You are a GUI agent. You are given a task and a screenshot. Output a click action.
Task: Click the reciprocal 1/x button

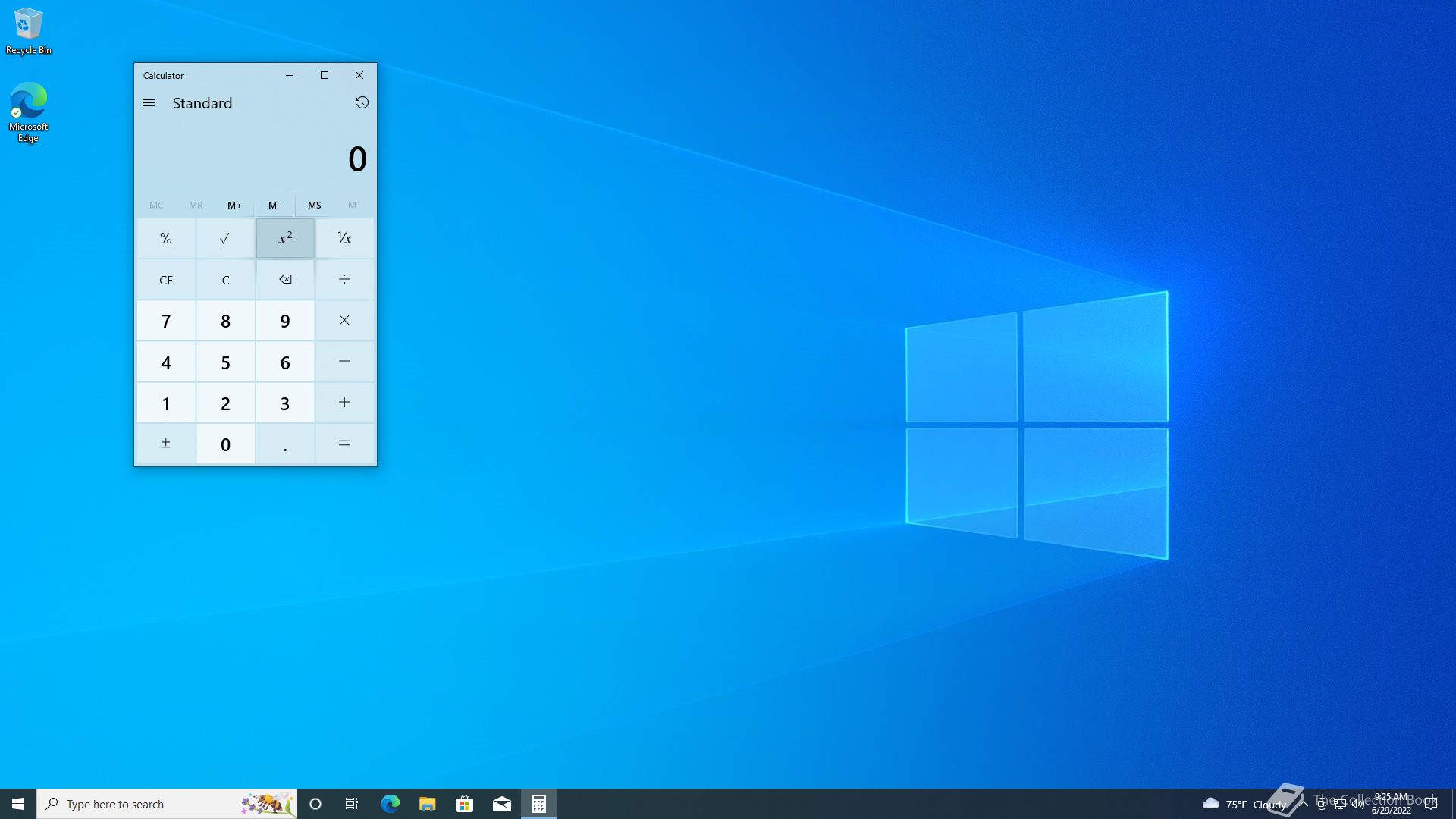344,239
